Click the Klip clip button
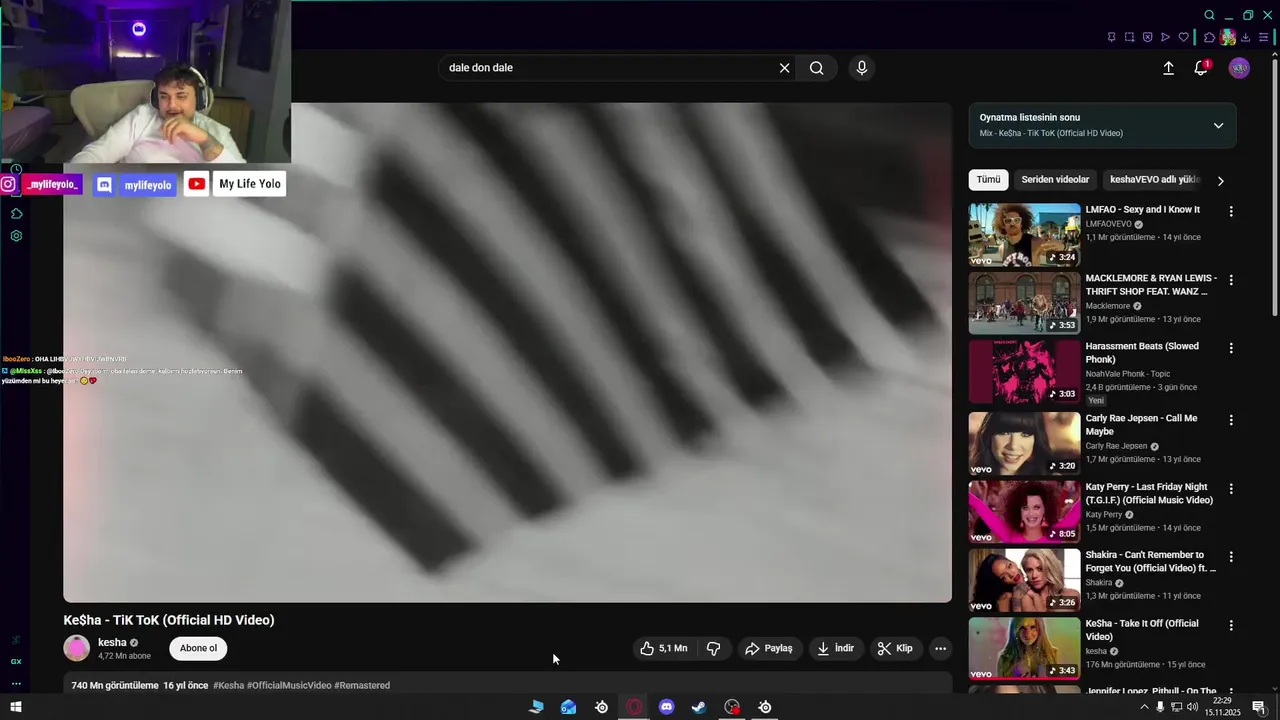 895,648
